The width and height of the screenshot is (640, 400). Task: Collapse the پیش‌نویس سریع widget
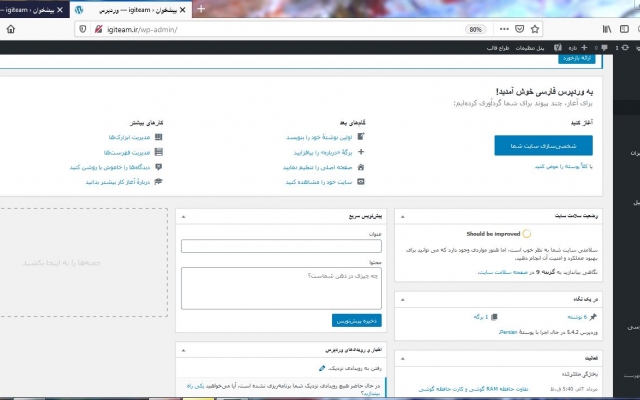tap(183, 217)
